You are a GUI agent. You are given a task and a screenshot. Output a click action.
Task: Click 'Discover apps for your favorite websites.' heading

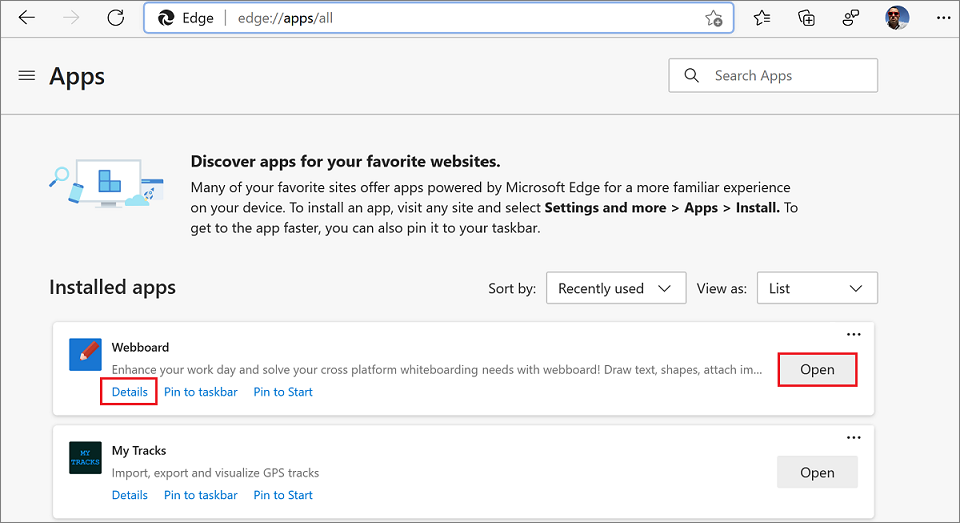[345, 161]
